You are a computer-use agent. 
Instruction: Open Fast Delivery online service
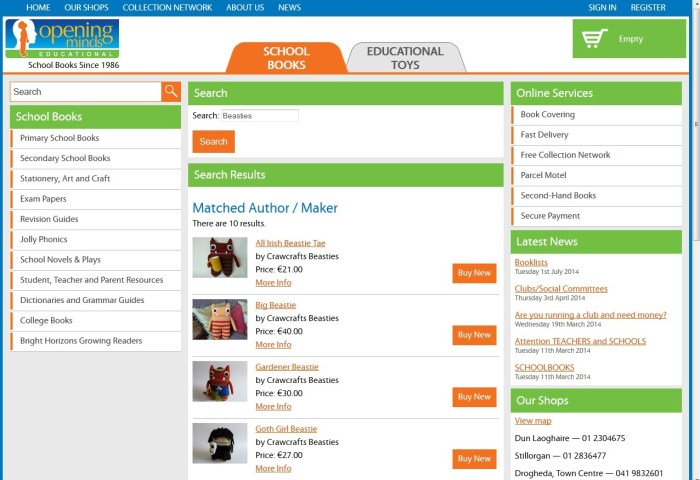point(596,135)
